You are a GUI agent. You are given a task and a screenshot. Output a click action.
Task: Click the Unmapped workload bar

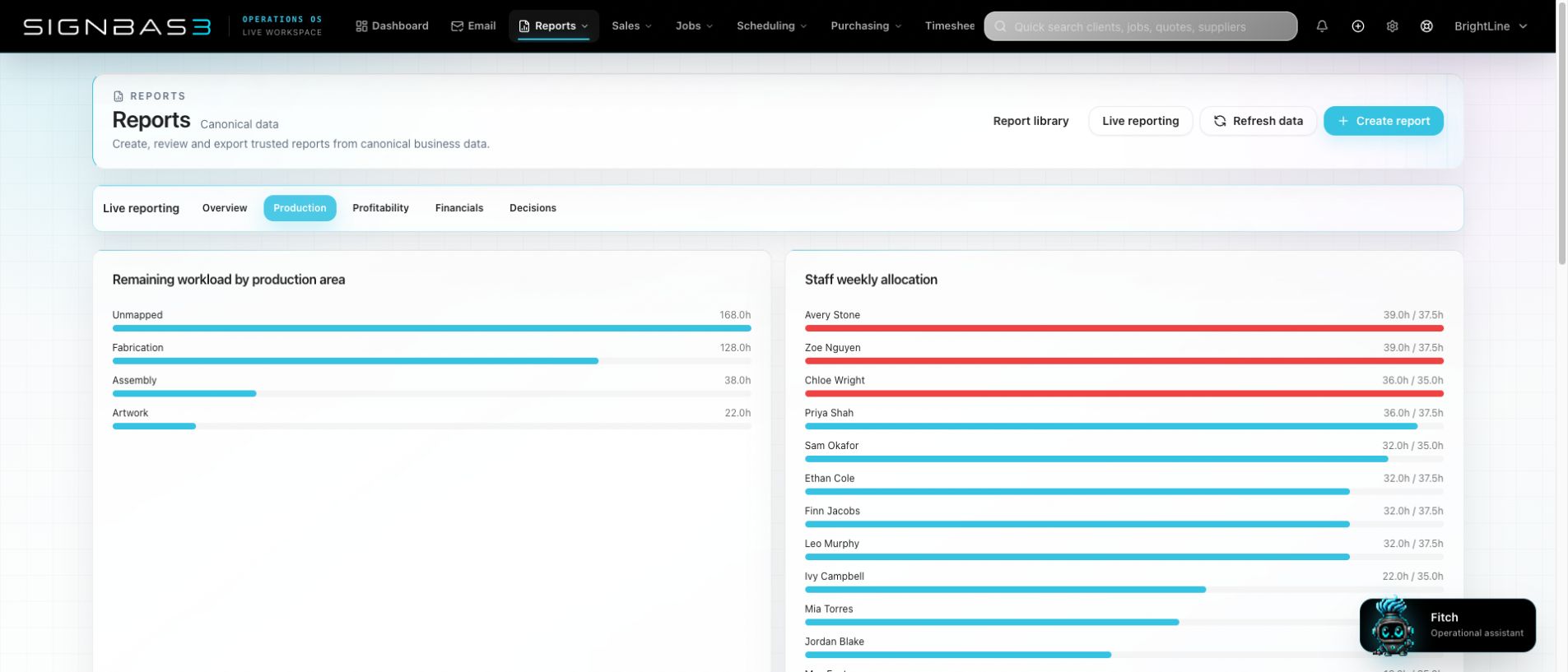tap(431, 328)
